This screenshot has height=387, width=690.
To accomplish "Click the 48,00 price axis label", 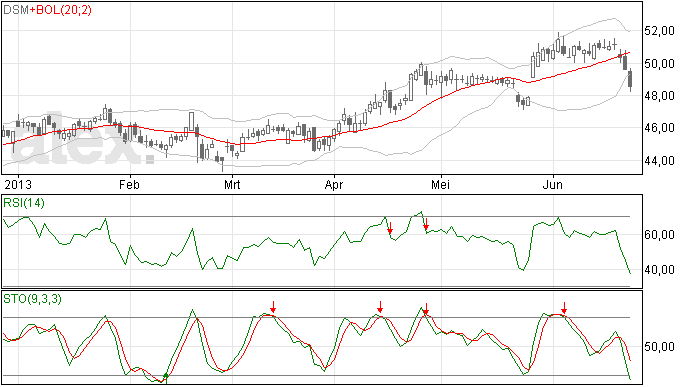I will (x=659, y=96).
